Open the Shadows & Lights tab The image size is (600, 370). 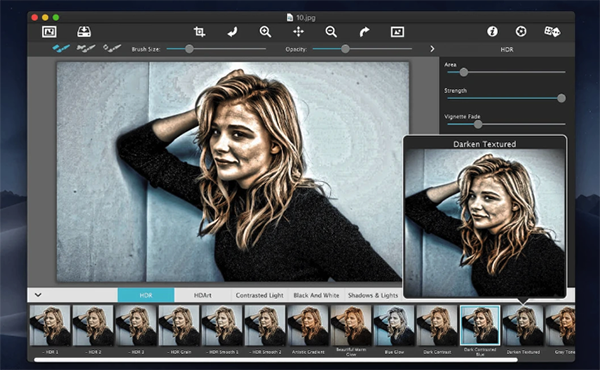pyautogui.click(x=373, y=295)
